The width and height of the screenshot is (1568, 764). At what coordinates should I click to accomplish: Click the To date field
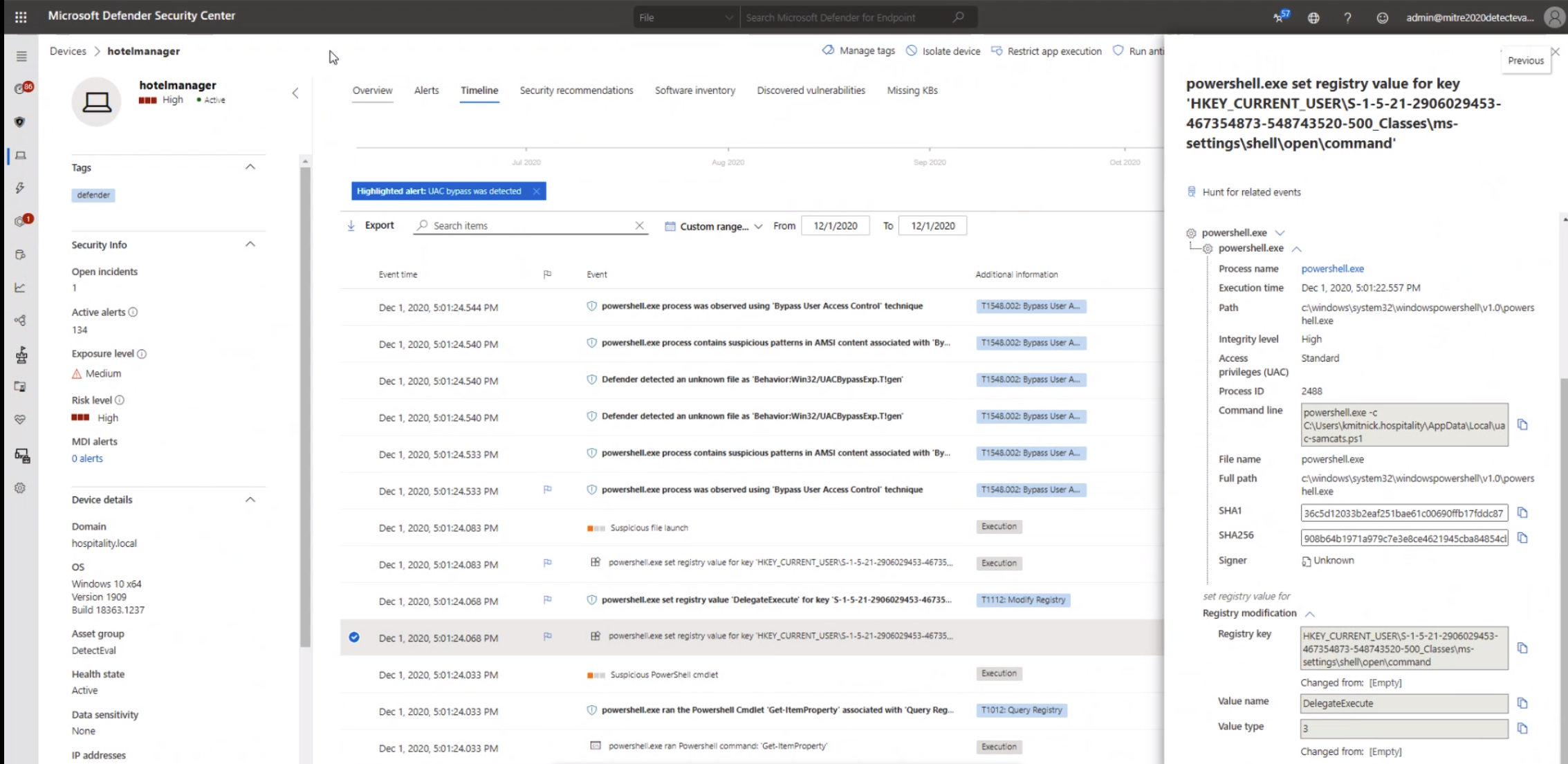[932, 225]
